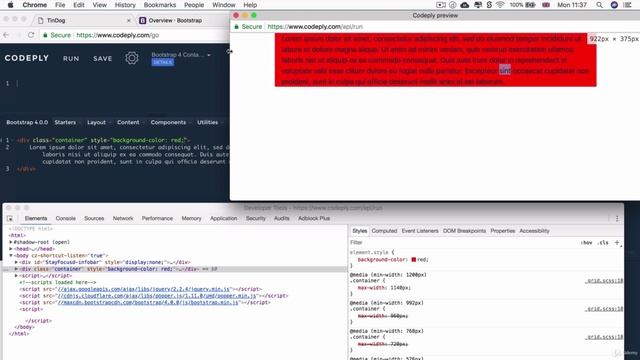
Task: Open the View menu
Action: (x=99, y=5)
